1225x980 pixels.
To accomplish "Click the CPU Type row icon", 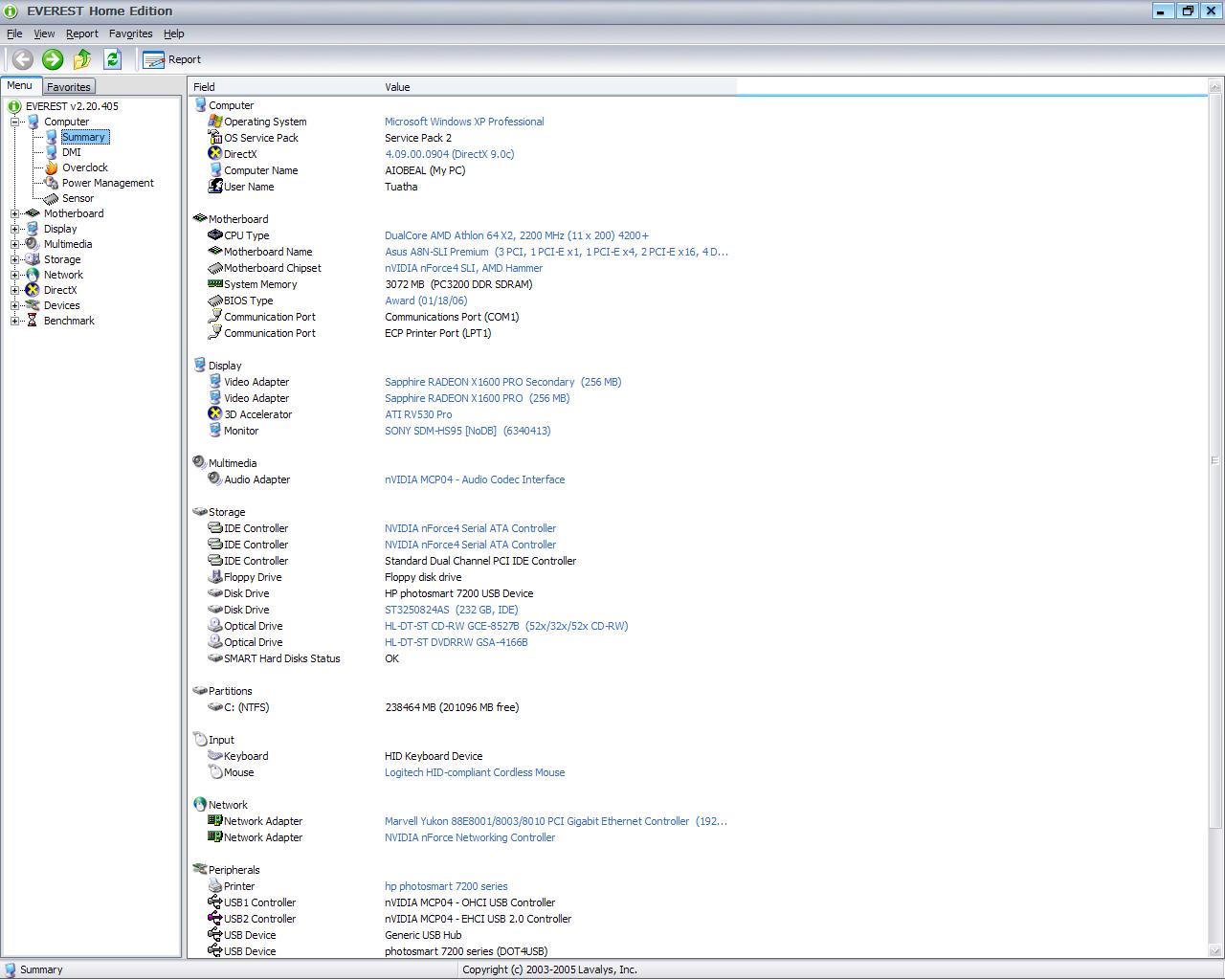I will coord(215,235).
